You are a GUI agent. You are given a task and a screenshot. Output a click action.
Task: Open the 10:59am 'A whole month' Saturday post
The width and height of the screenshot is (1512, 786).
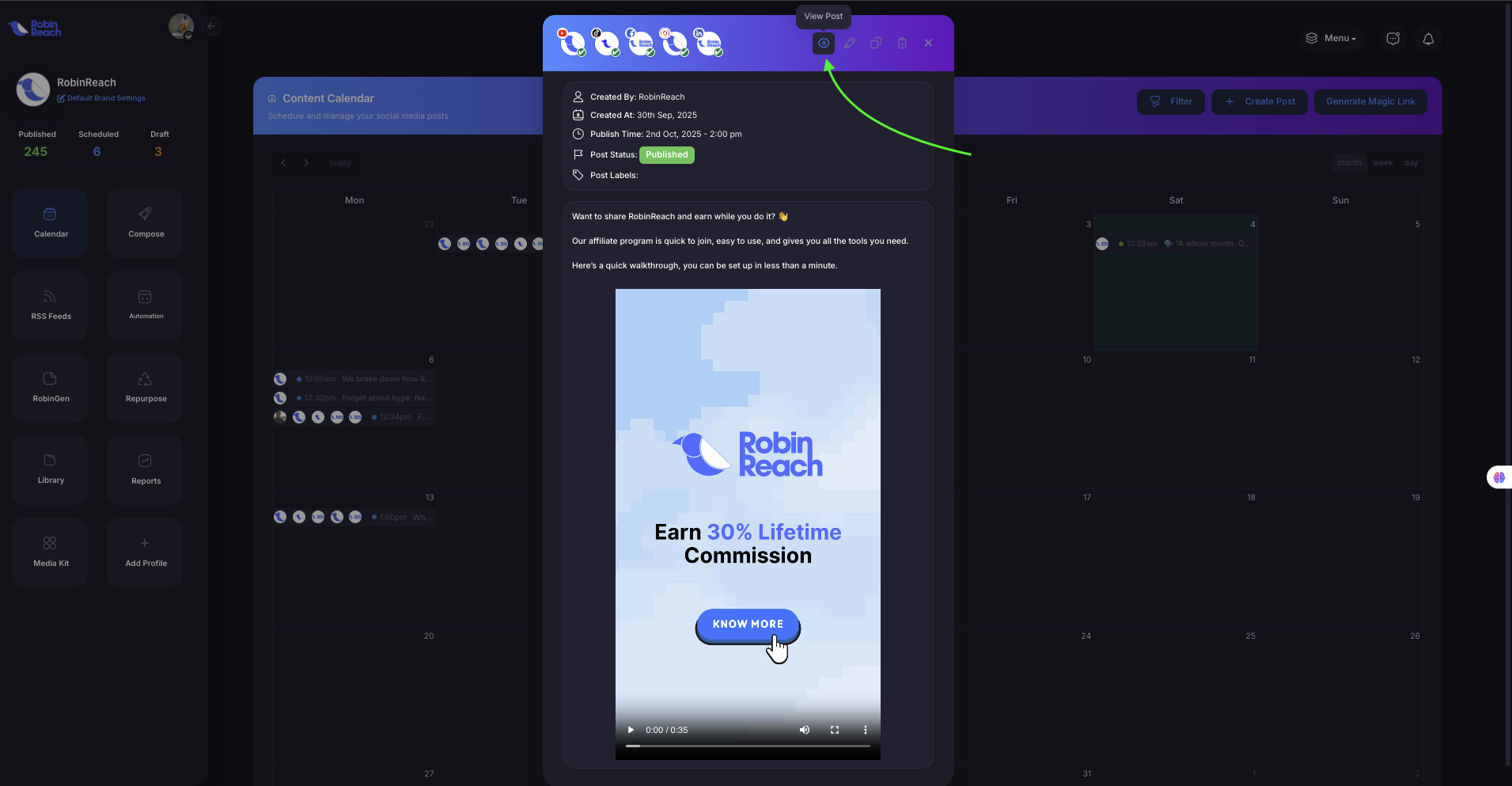point(1176,244)
